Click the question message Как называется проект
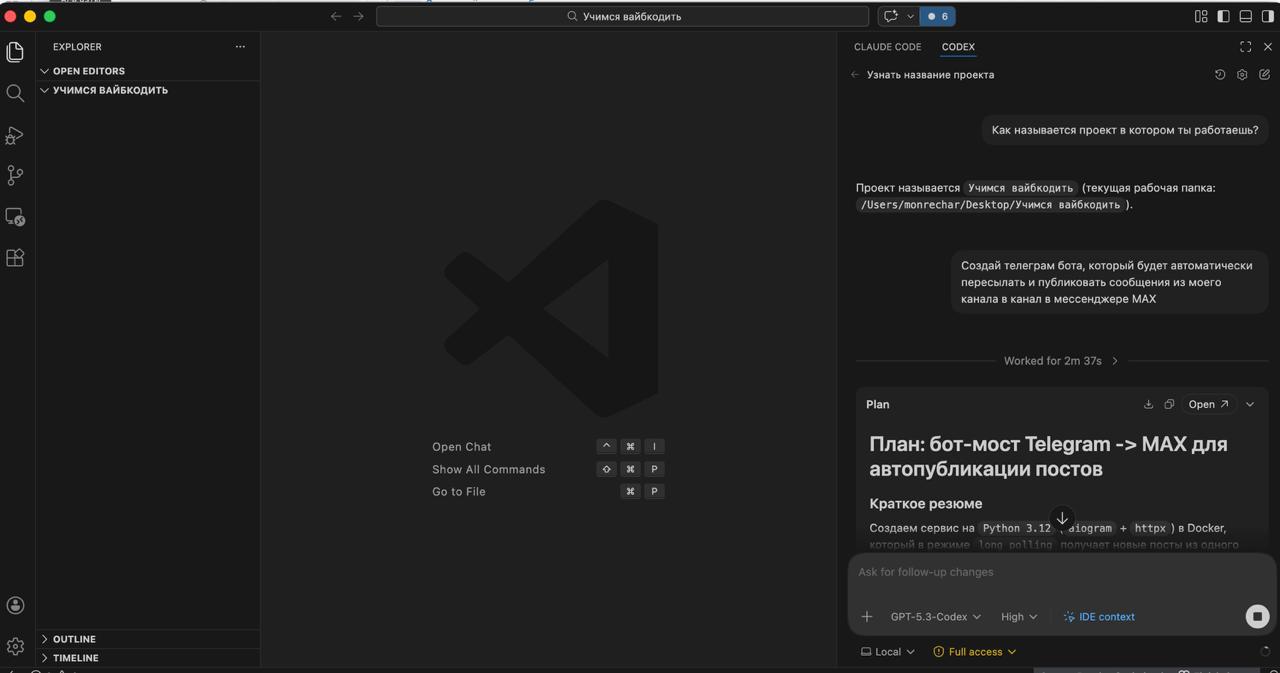The image size is (1280, 673). click(1125, 130)
